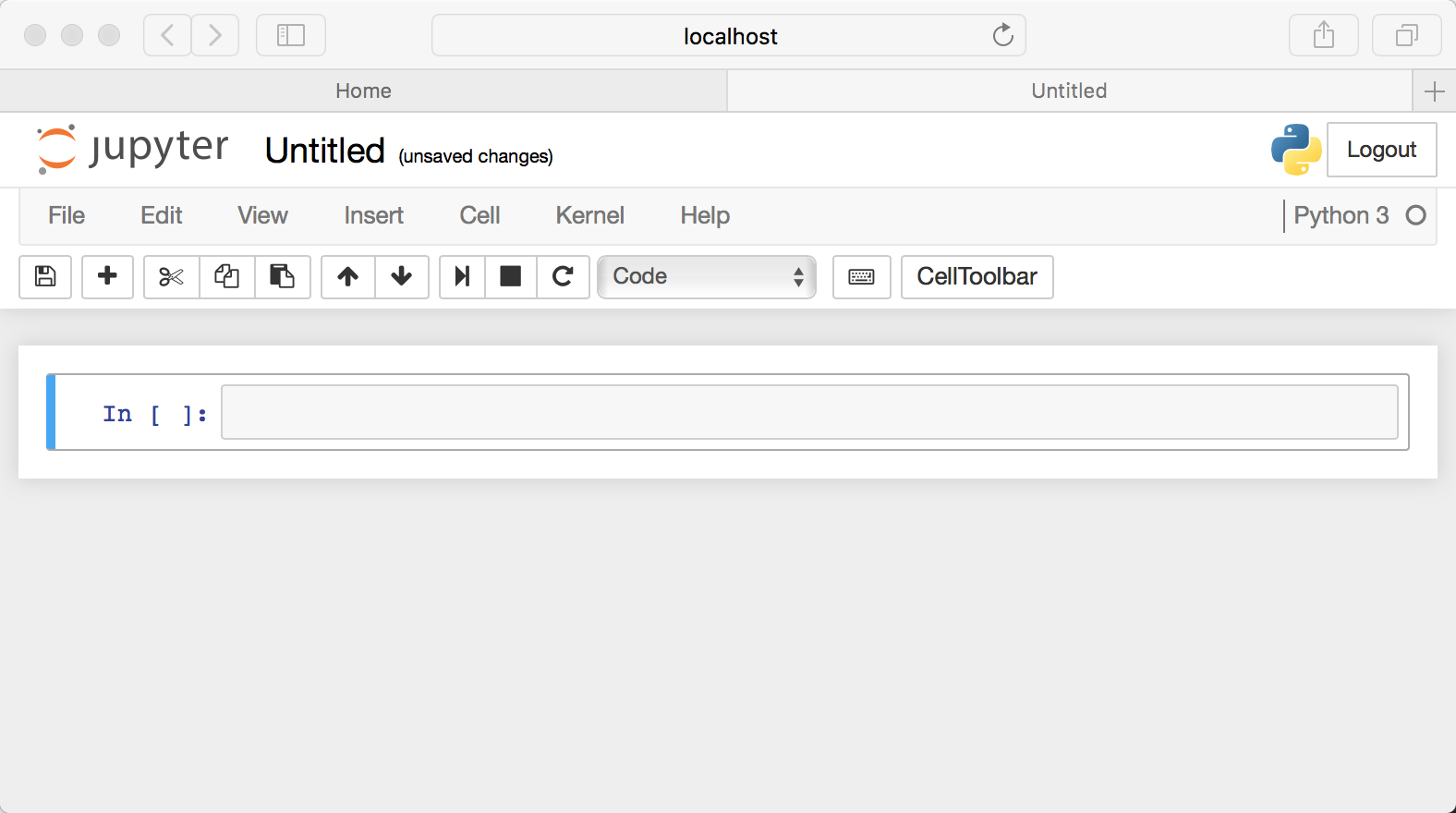The height and width of the screenshot is (813, 1456).
Task: Open the command palette keyboard icon
Action: coord(861,277)
